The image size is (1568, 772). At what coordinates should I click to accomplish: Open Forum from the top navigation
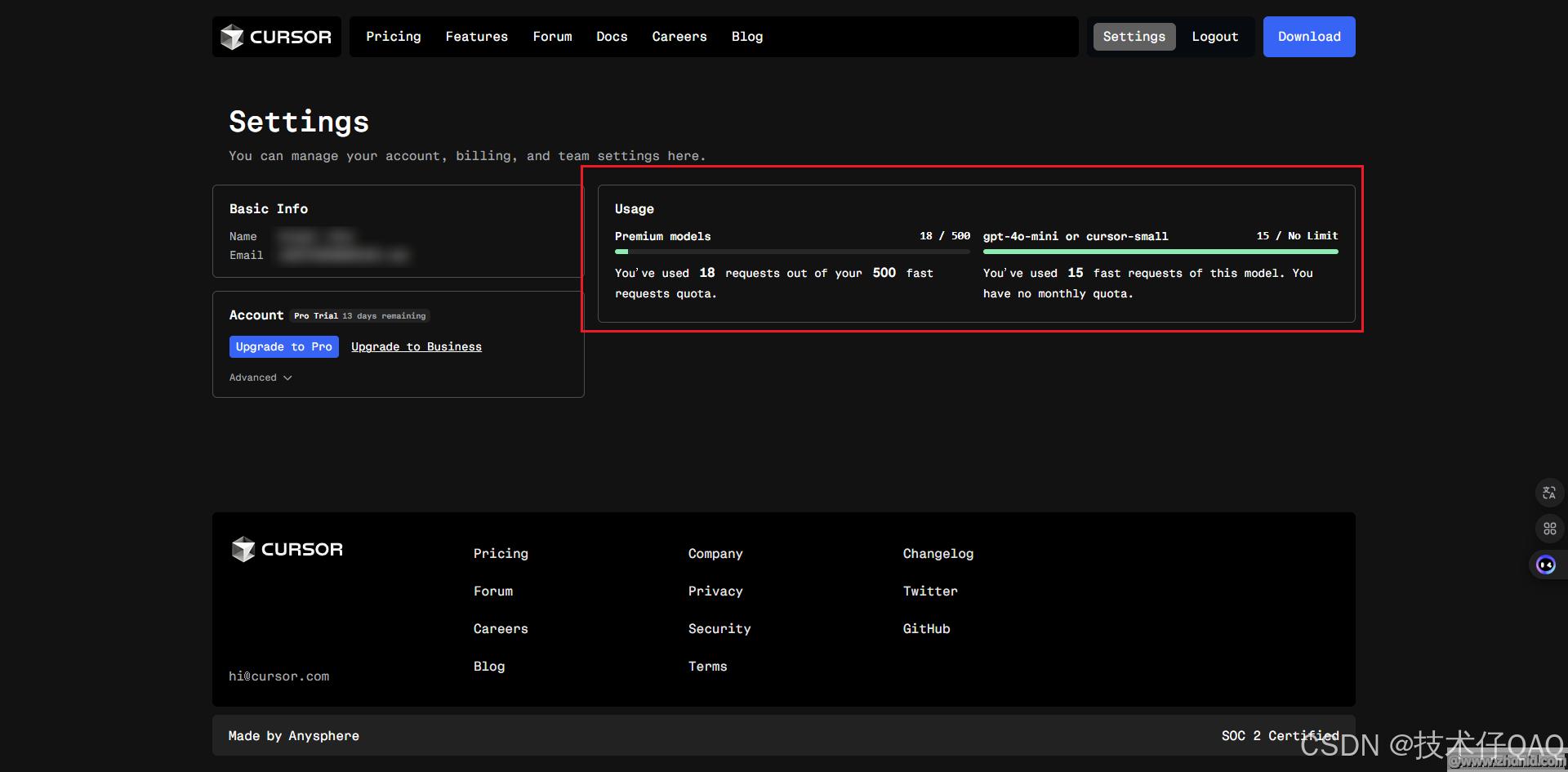tap(552, 37)
